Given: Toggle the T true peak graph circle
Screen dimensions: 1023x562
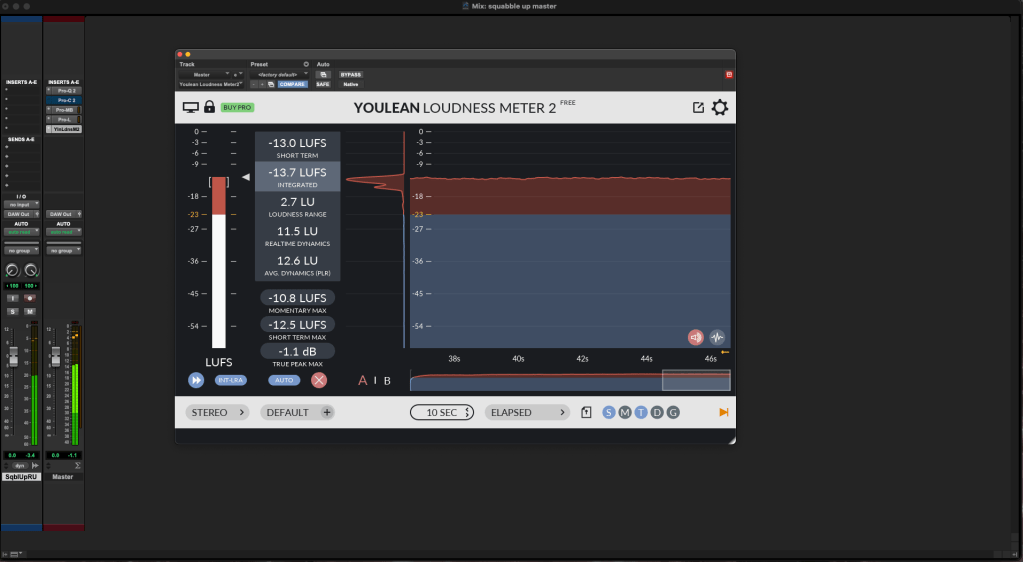Looking at the screenshot, I should (x=641, y=412).
